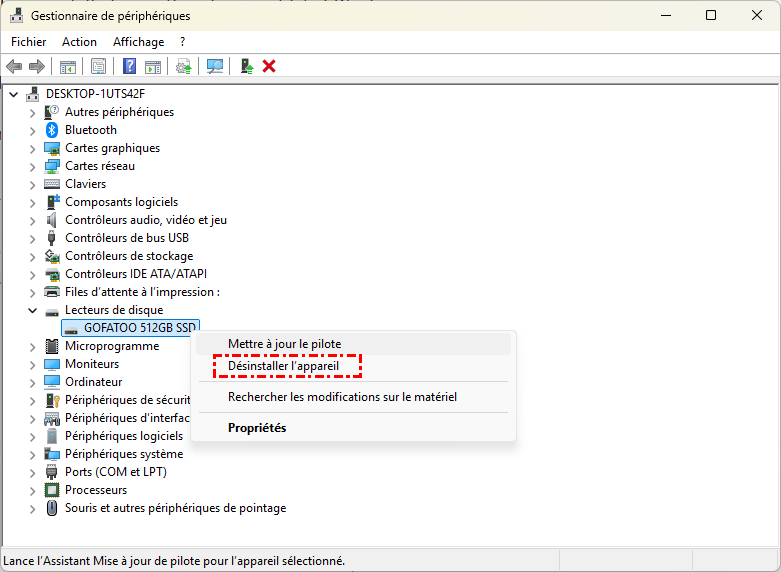The width and height of the screenshot is (781, 572).
Task: Open the Action menu
Action: click(79, 42)
